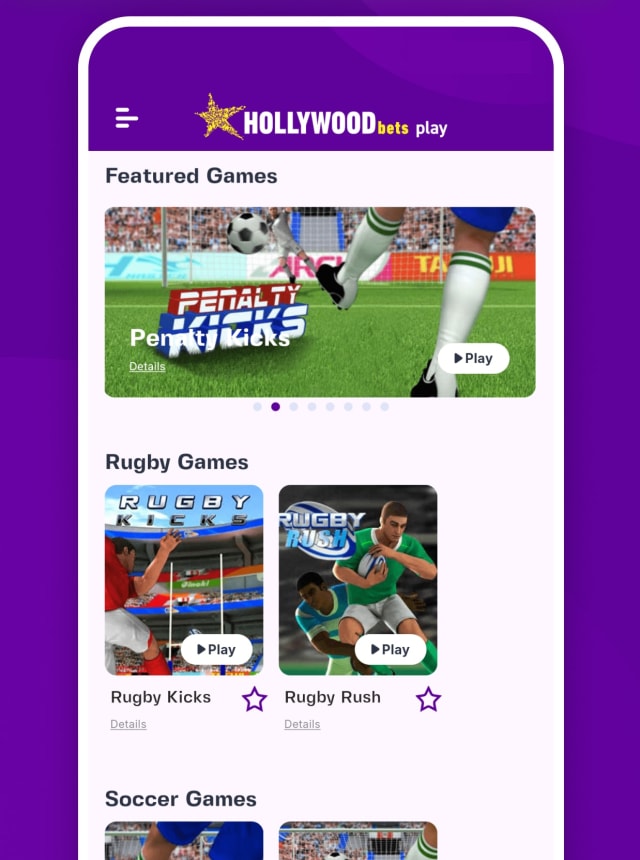
Task: Open first Soccer Games thumbnail
Action: point(184,840)
